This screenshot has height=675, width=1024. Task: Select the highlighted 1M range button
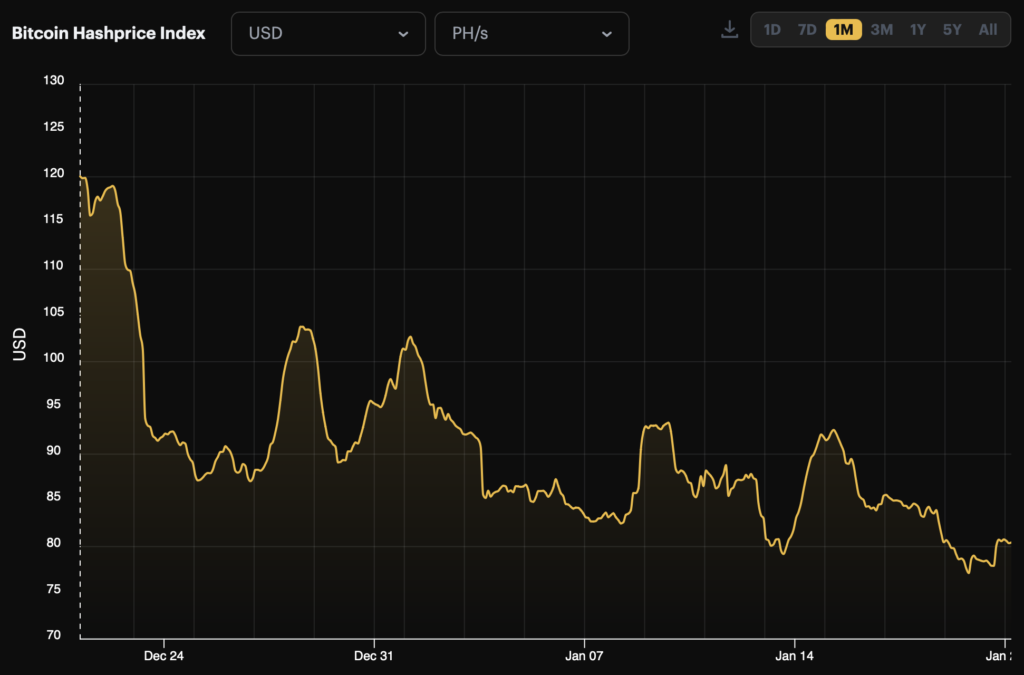point(843,30)
